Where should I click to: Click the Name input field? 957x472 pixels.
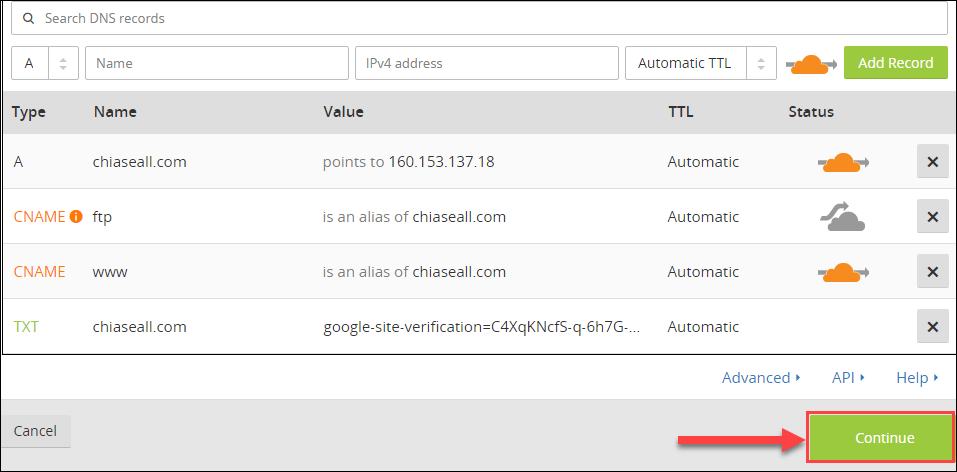click(217, 63)
